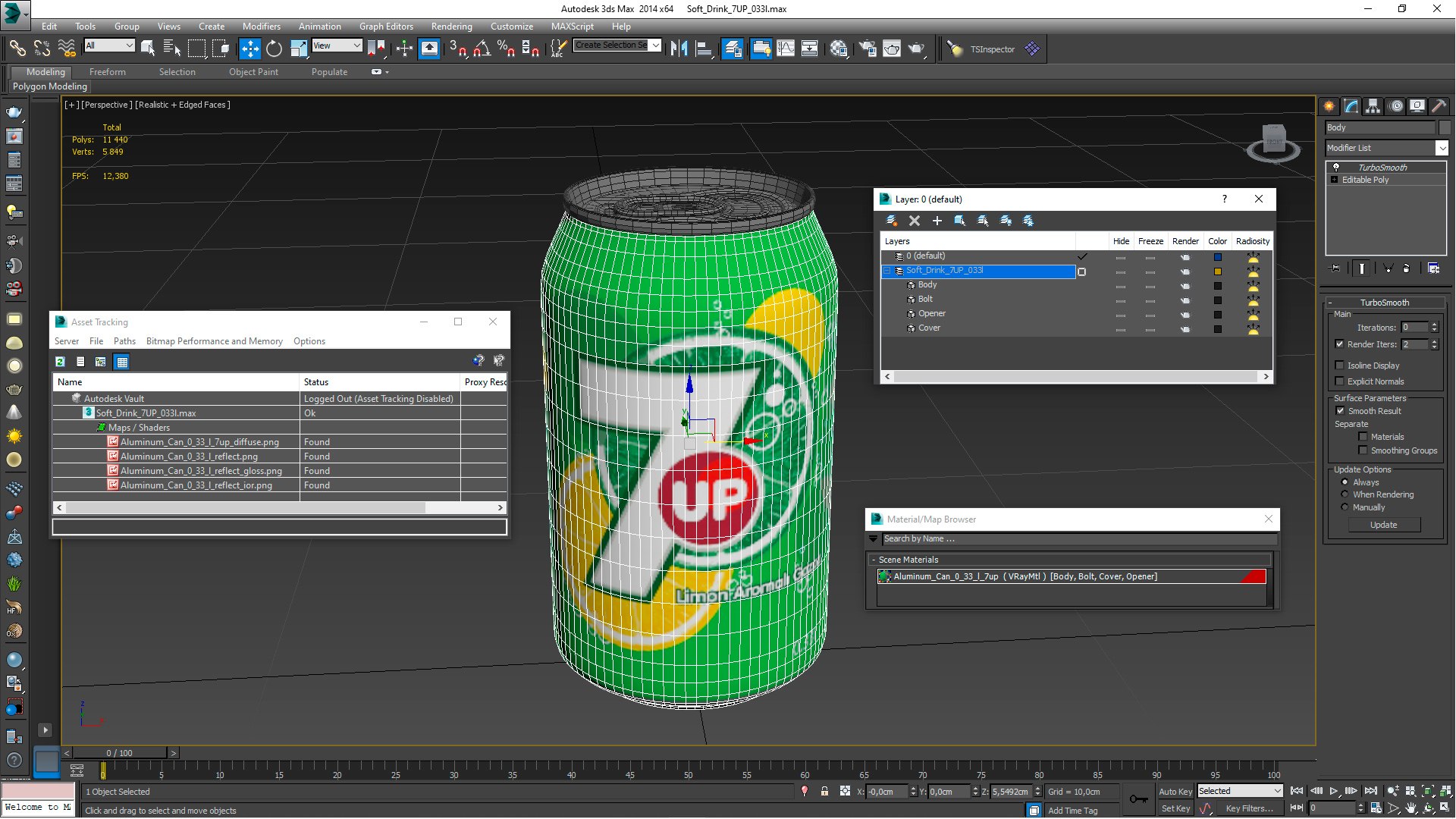Screen dimensions: 1456x819
Task: Select Table View icon in Asset Tracking
Action: pos(121,362)
